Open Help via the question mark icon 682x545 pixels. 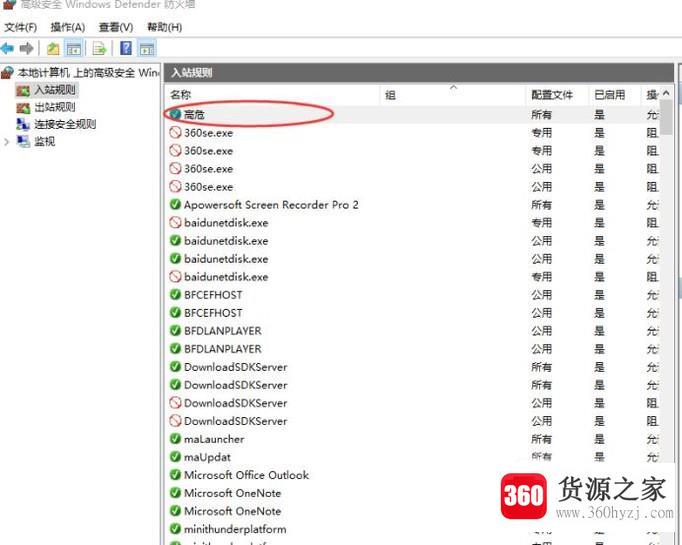126,48
